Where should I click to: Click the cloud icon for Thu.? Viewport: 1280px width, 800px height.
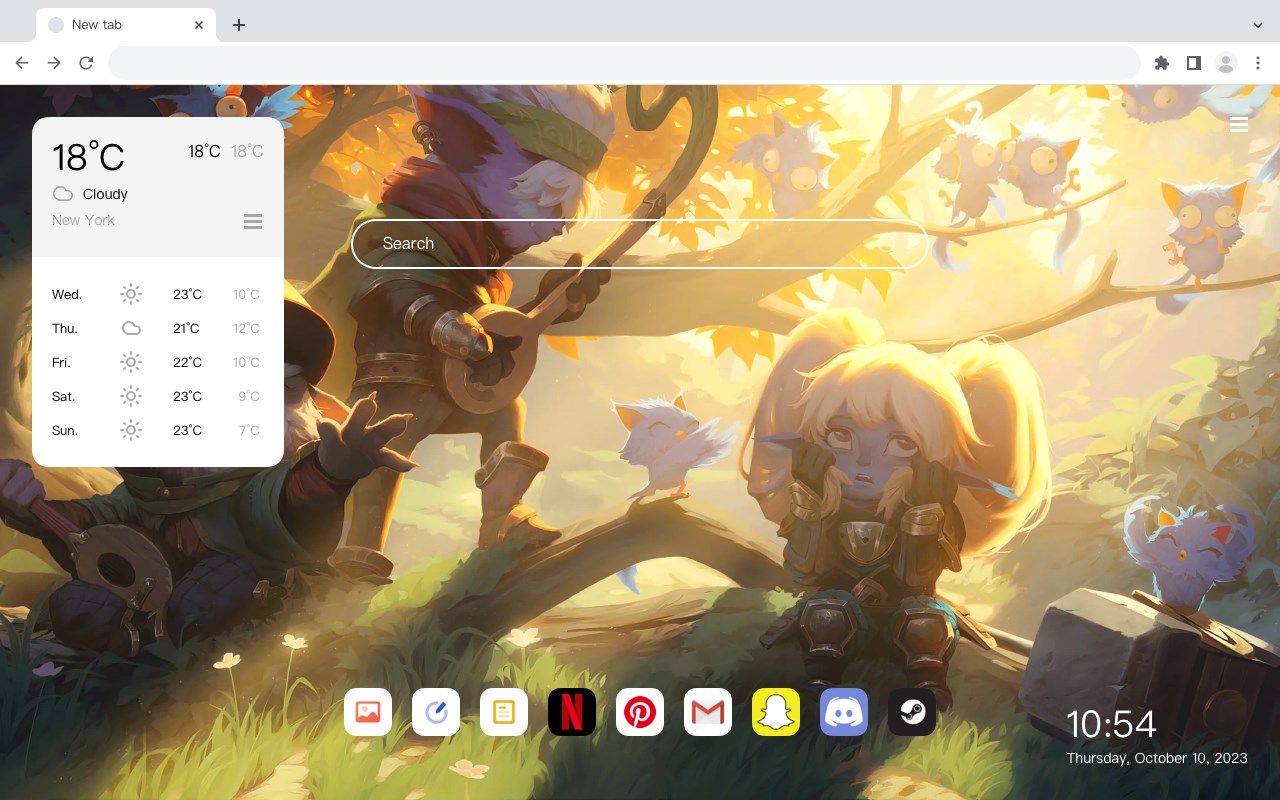(131, 328)
